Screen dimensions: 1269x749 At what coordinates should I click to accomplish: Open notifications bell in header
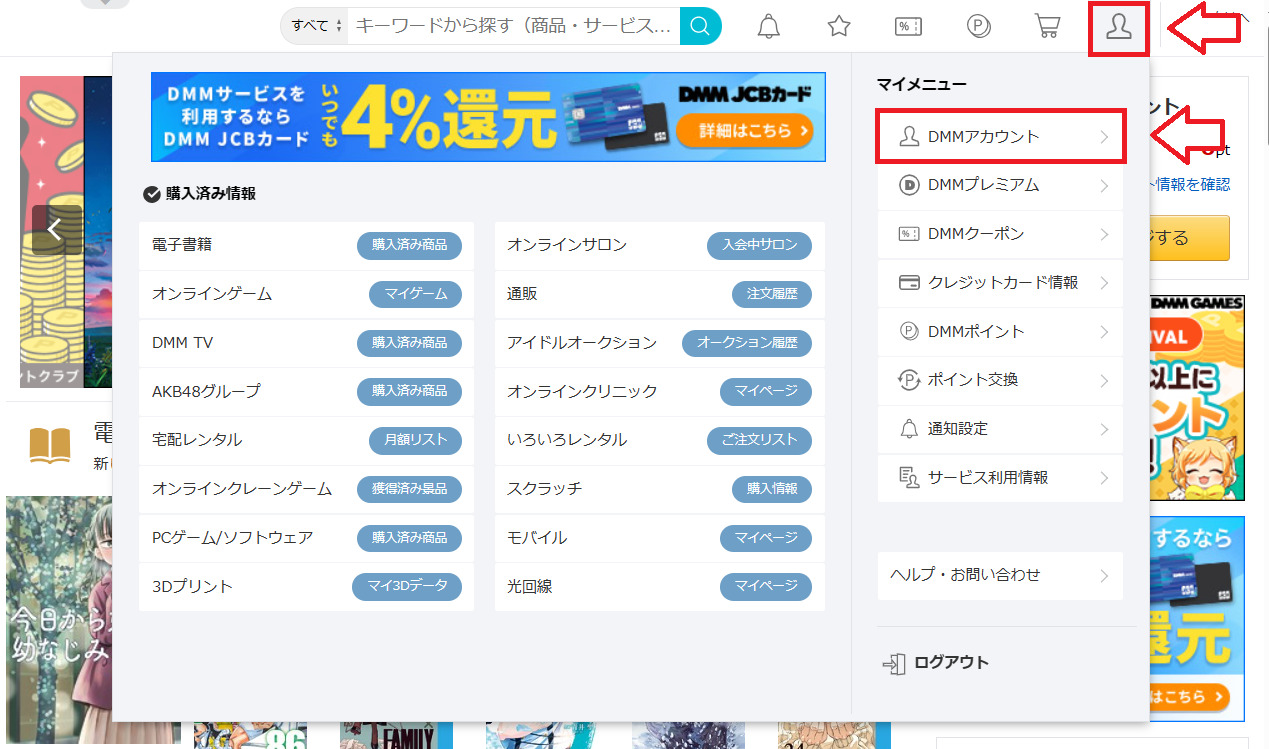768,27
